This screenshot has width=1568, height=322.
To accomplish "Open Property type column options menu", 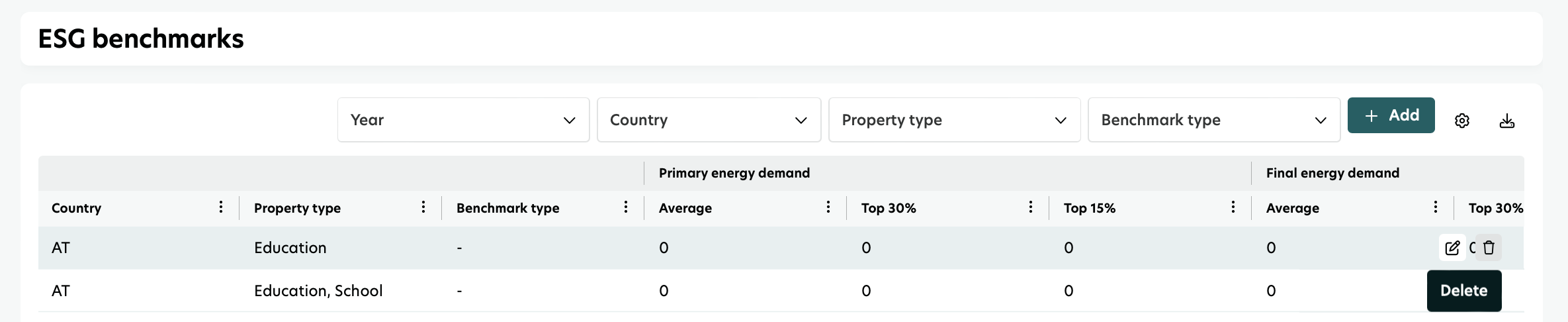I will [x=423, y=207].
